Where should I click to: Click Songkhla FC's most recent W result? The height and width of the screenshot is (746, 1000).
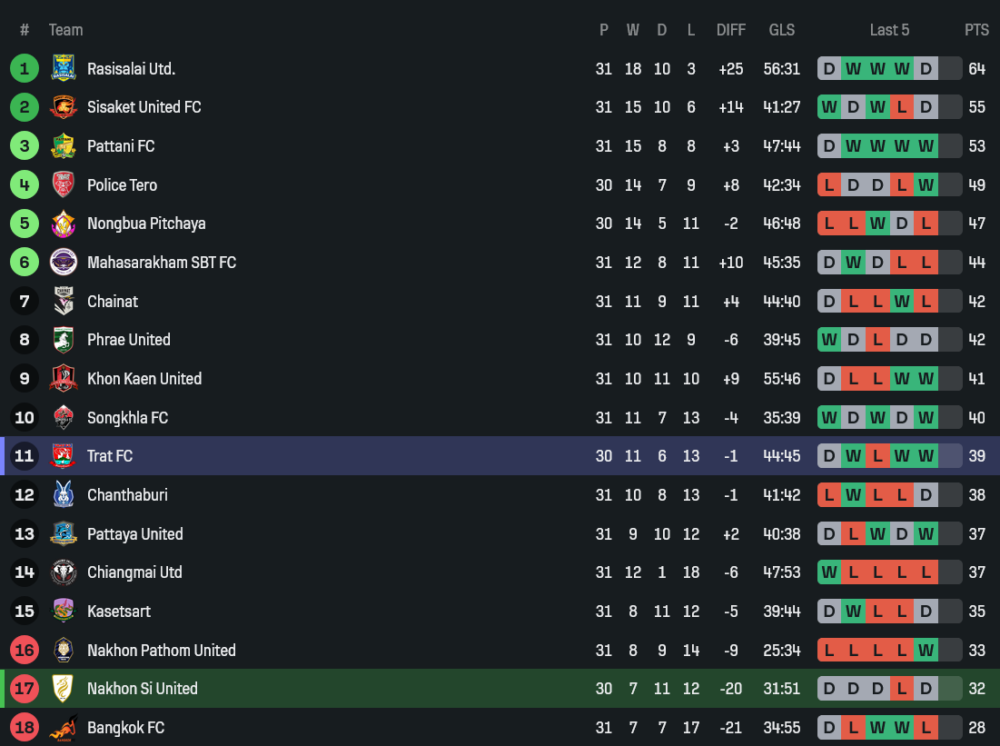926,417
